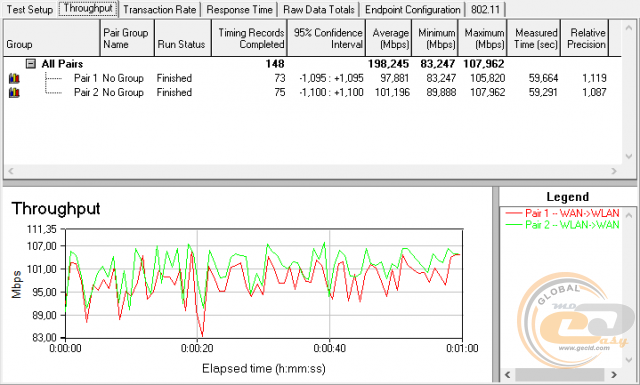
Task: Sort by the Group column header
Action: point(51,38)
